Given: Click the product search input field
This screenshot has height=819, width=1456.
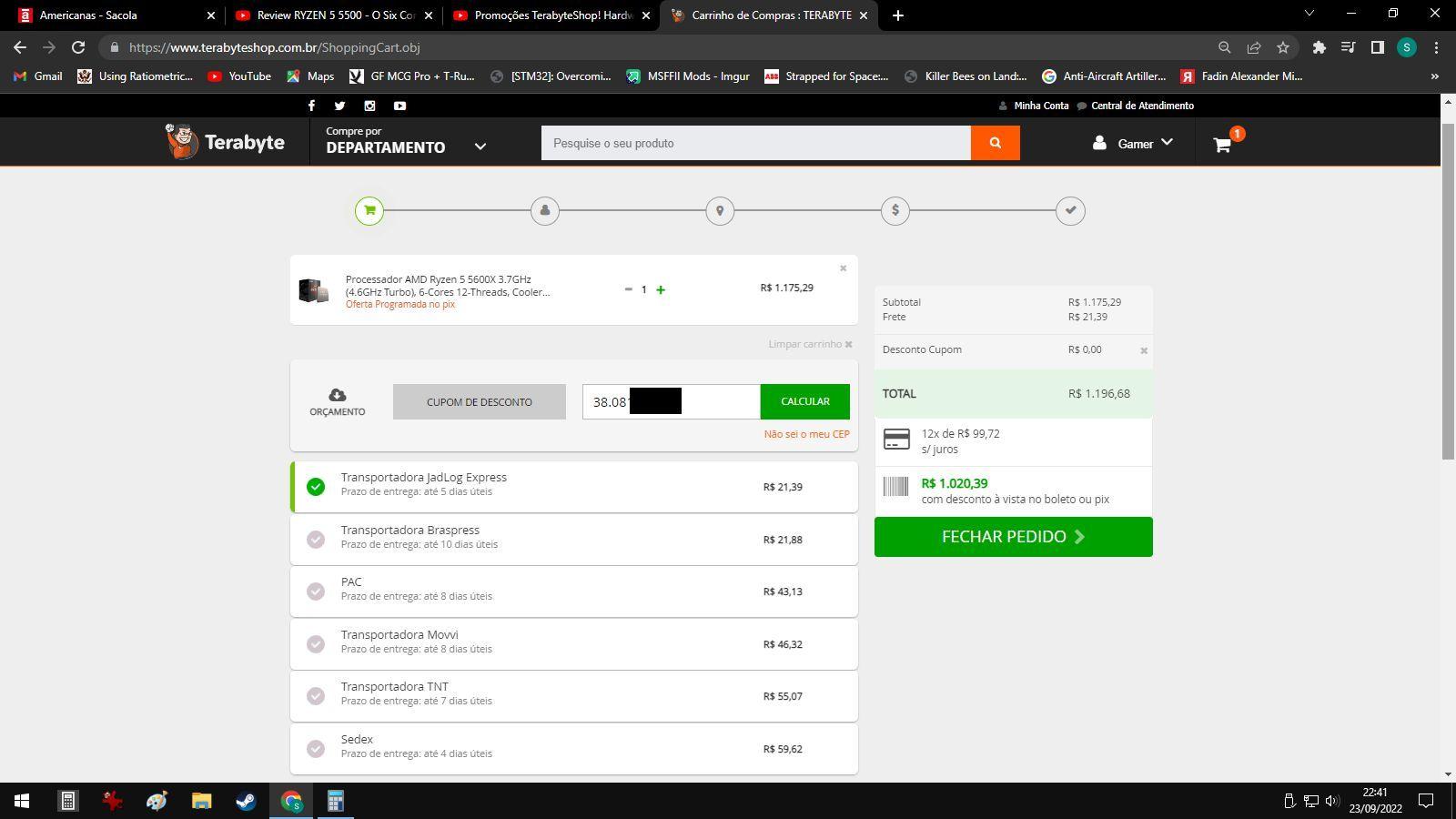Looking at the screenshot, I should click(x=756, y=143).
